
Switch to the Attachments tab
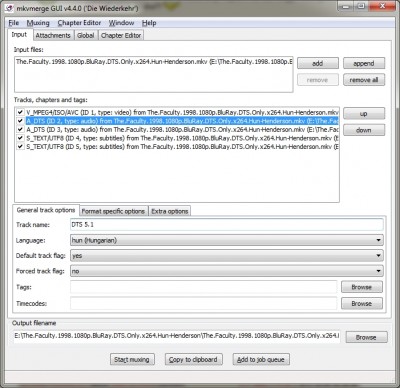53,35
